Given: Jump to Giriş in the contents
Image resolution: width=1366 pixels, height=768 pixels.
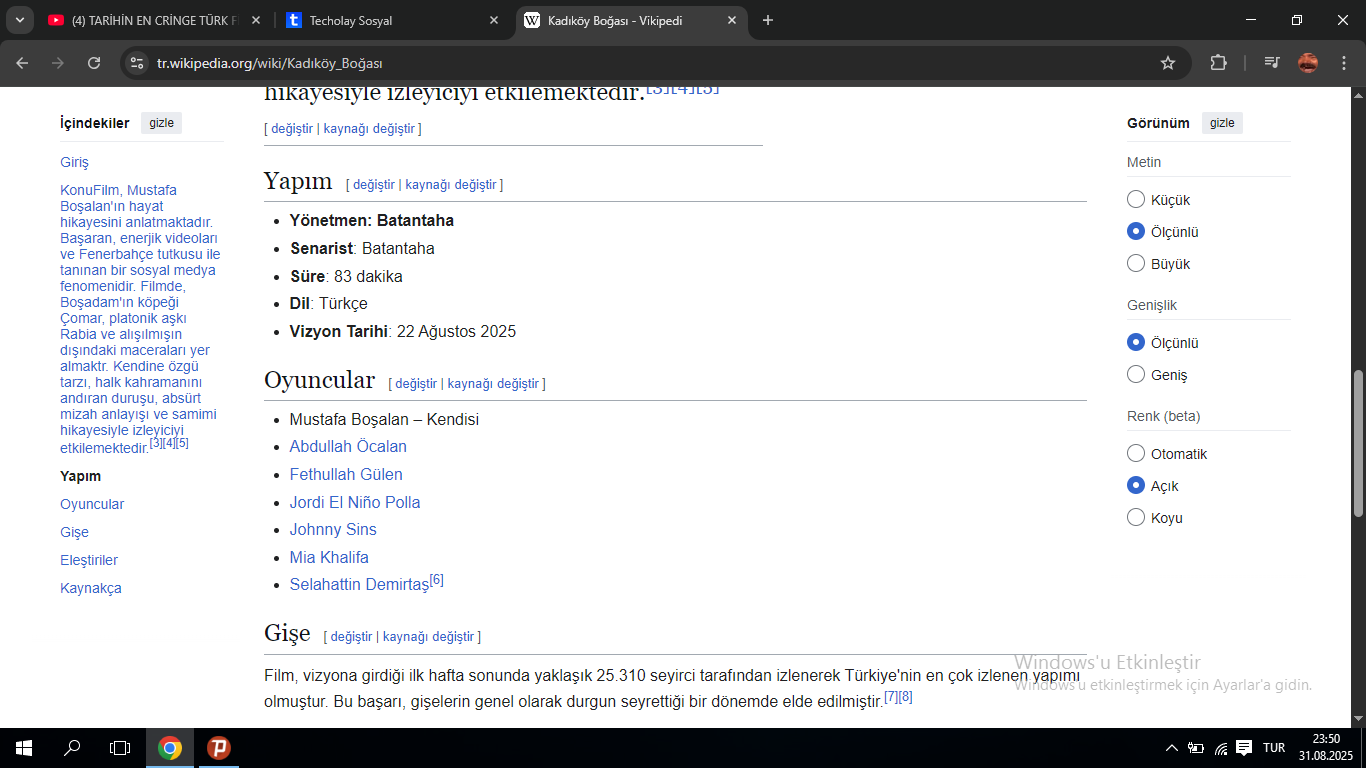Looking at the screenshot, I should pyautogui.click(x=74, y=162).
